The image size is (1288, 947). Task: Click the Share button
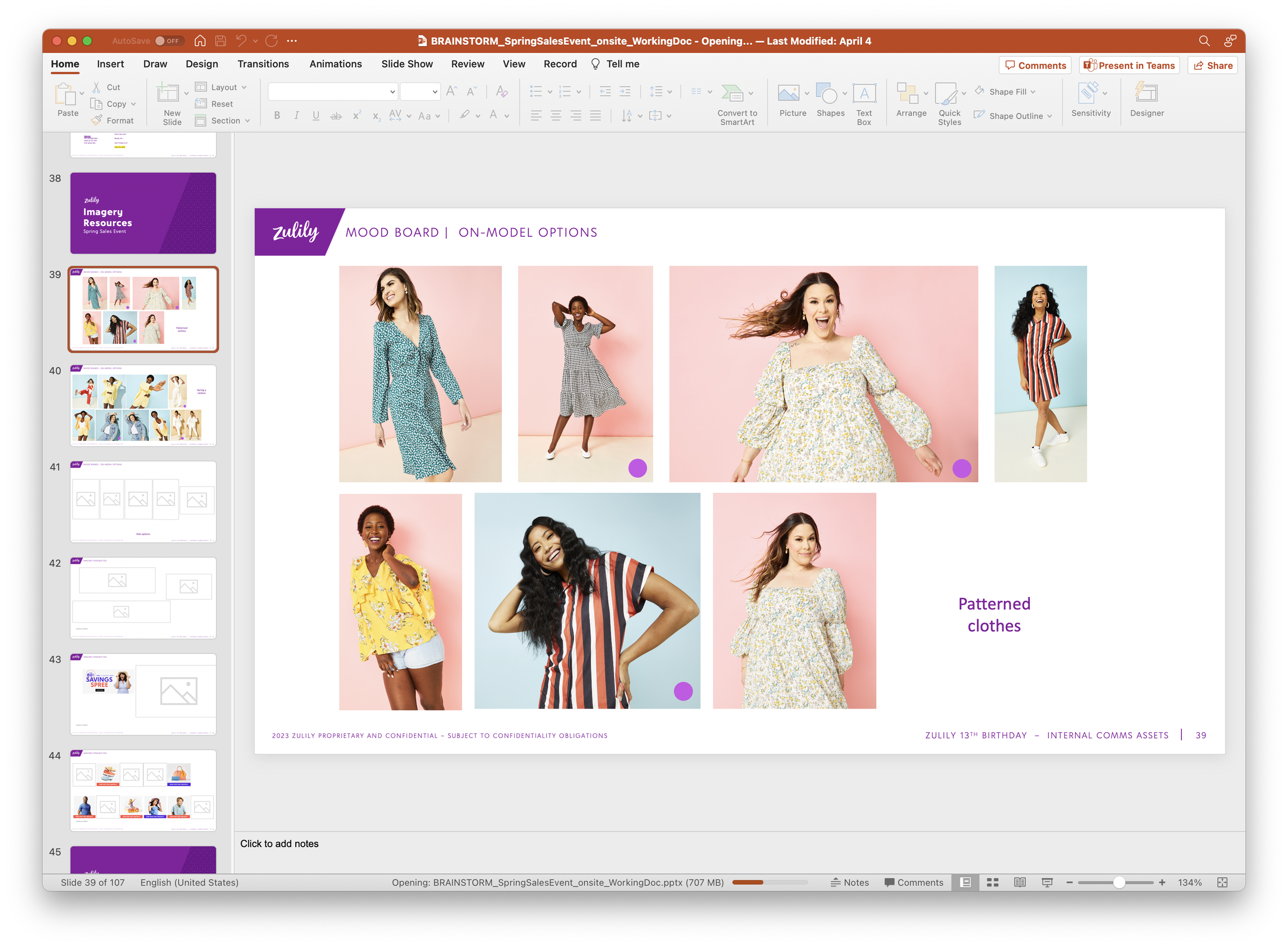click(1212, 65)
